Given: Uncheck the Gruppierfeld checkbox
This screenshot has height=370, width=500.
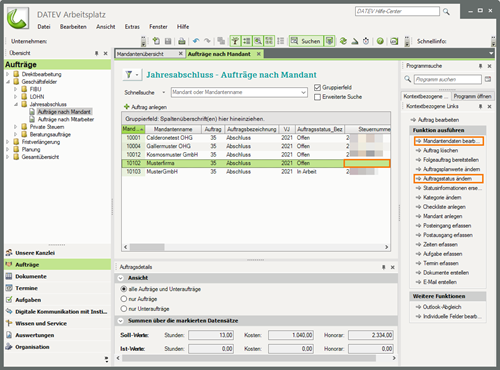Looking at the screenshot, I should (317, 87).
